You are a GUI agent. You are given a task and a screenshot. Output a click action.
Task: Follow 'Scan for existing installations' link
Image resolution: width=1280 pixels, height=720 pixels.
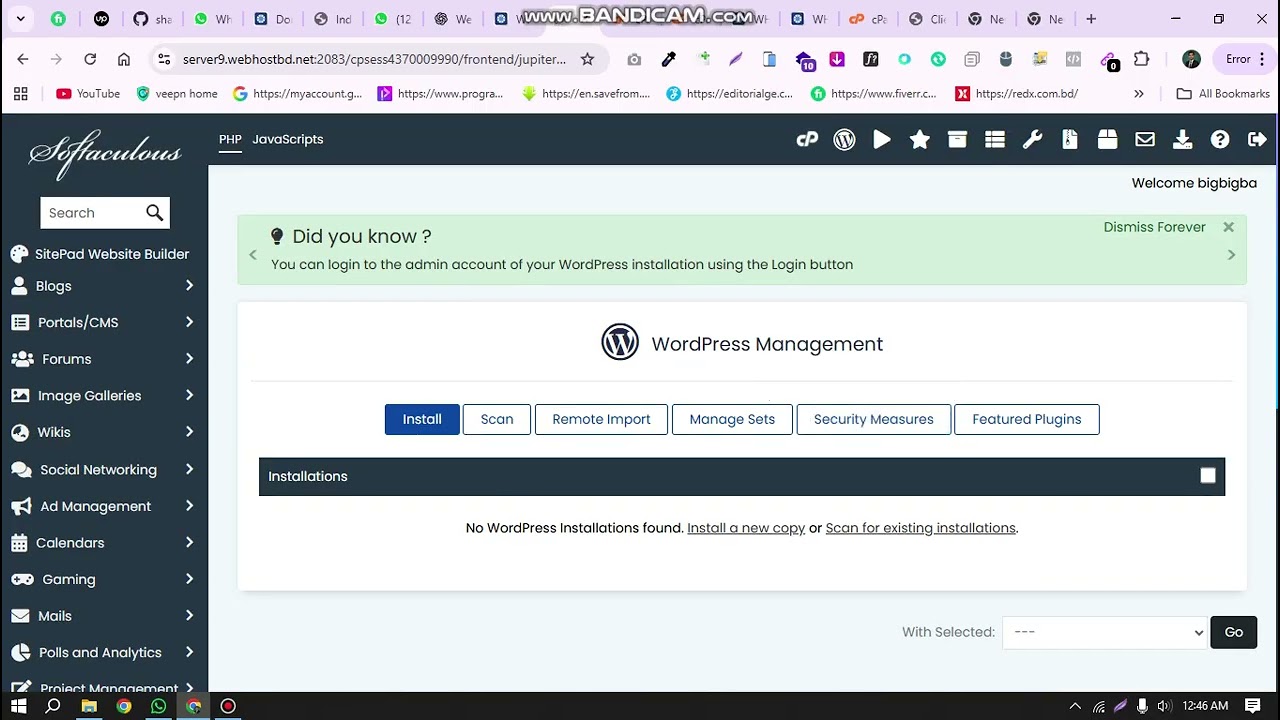921,528
